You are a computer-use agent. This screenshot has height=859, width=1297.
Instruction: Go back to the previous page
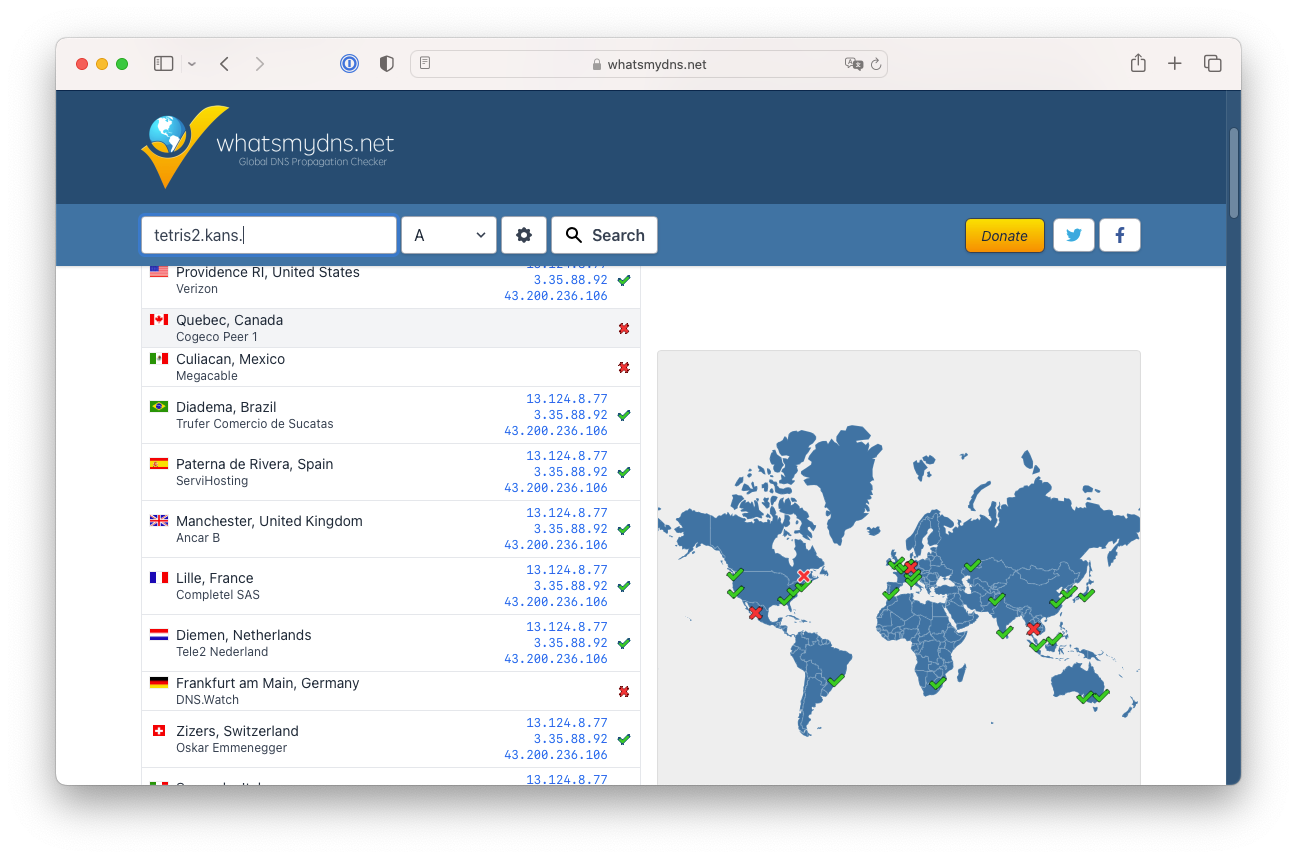[x=224, y=64]
